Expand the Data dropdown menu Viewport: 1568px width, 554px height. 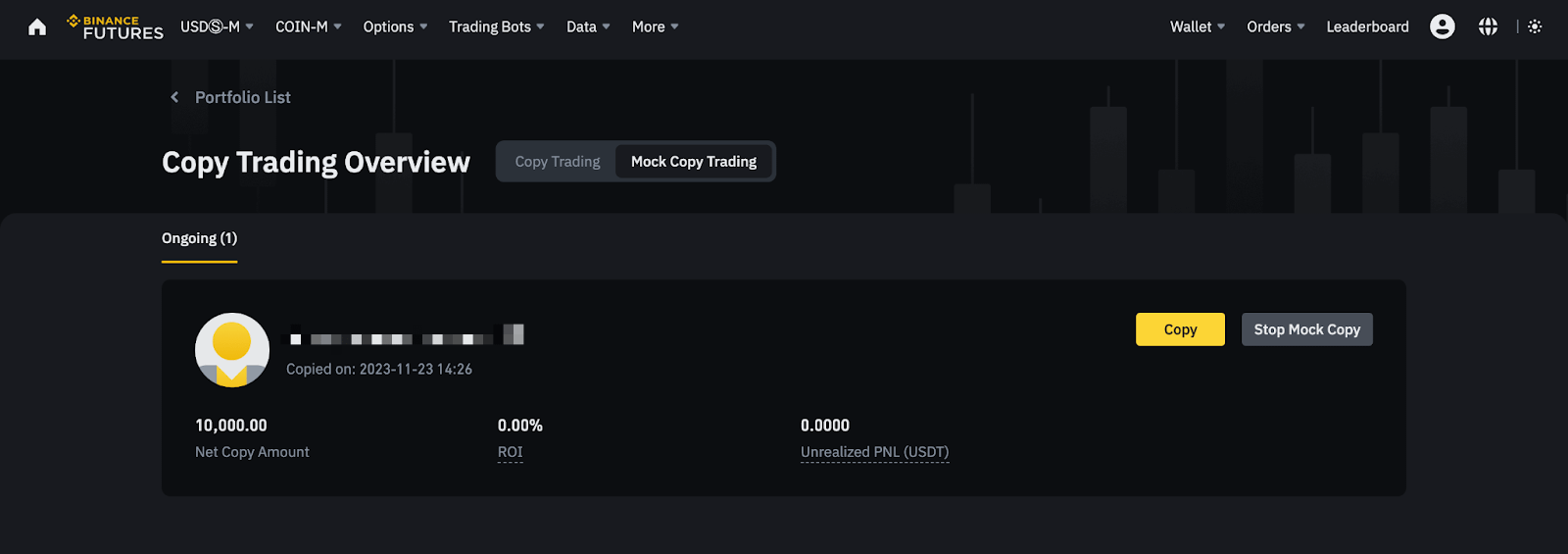[588, 26]
